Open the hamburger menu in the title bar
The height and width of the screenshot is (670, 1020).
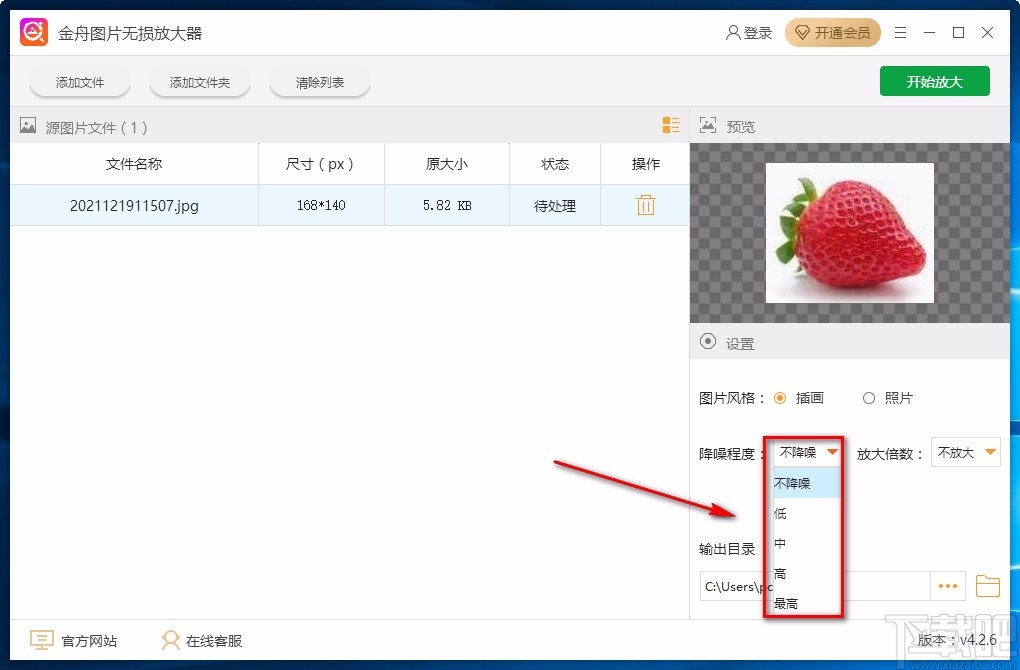coord(899,32)
